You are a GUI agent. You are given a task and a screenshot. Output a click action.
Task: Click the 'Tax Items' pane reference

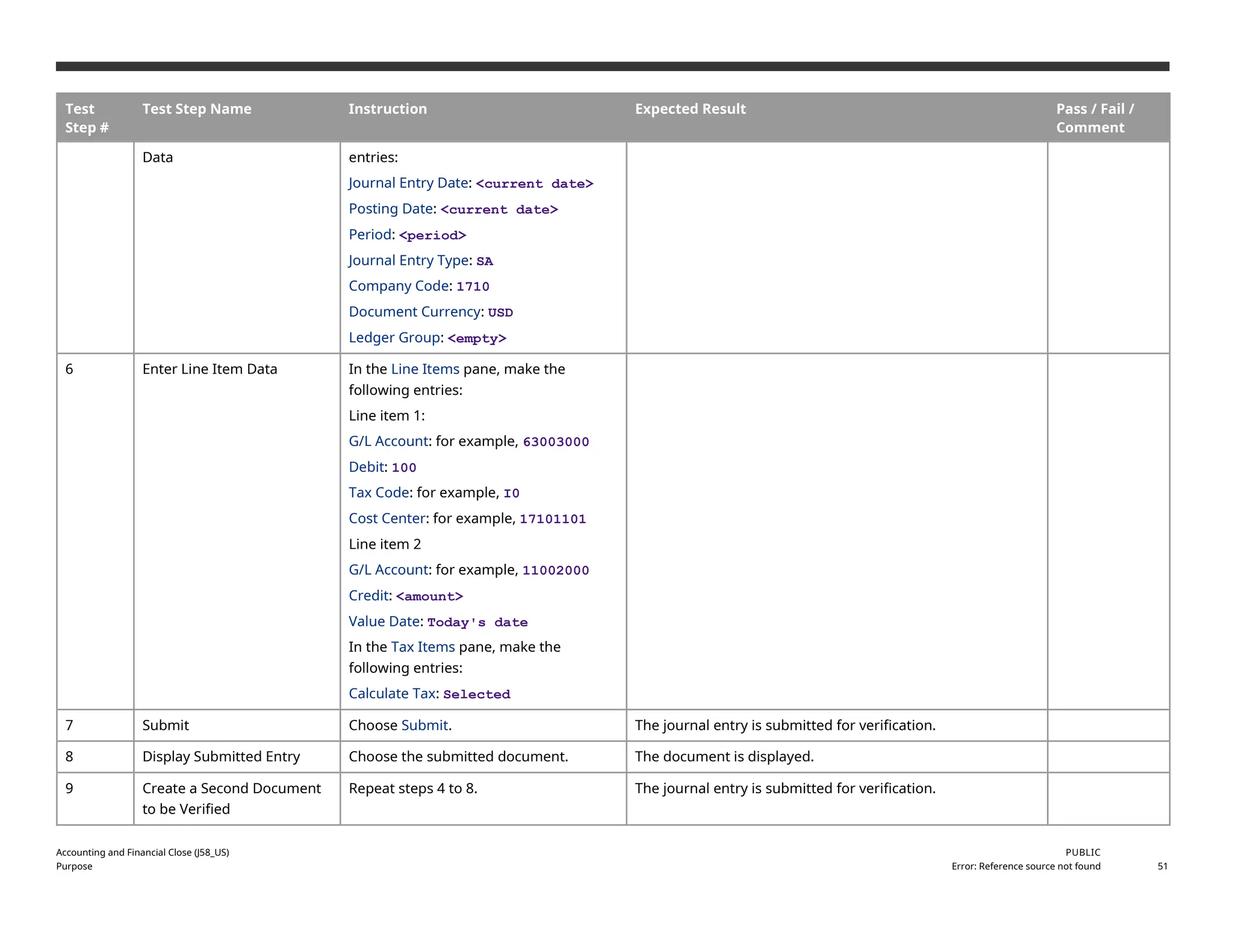(x=423, y=647)
